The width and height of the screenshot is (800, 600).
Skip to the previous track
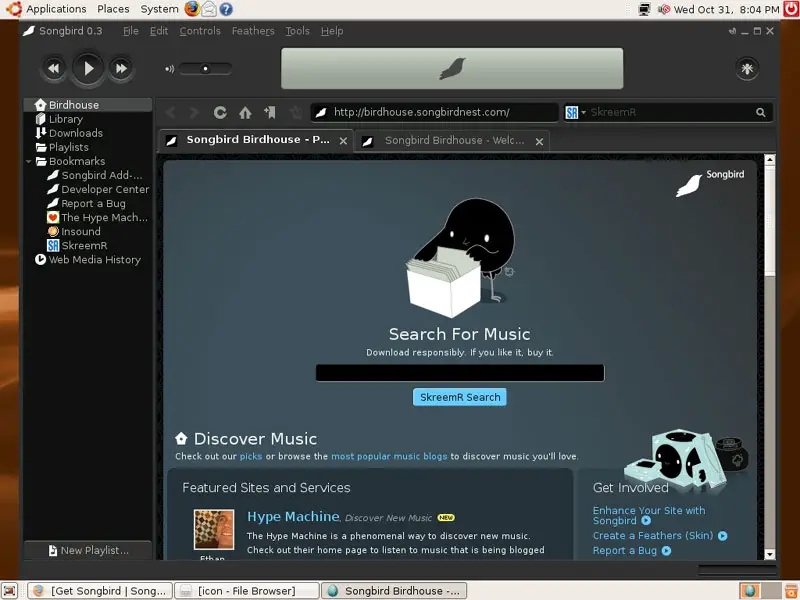54,68
